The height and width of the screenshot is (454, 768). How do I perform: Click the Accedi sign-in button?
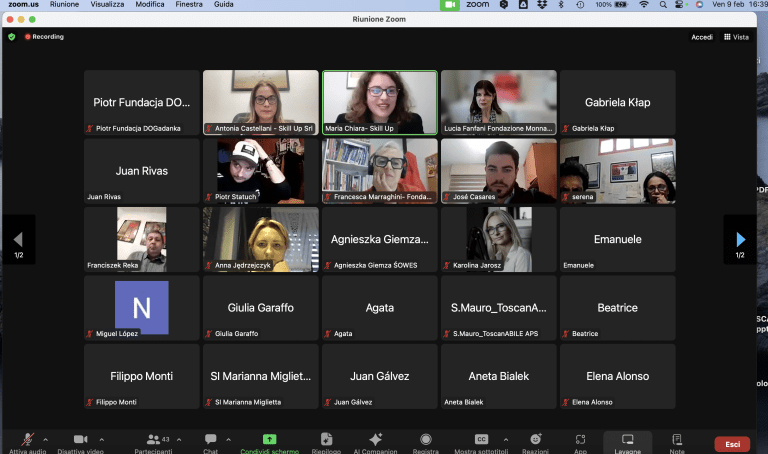click(702, 37)
